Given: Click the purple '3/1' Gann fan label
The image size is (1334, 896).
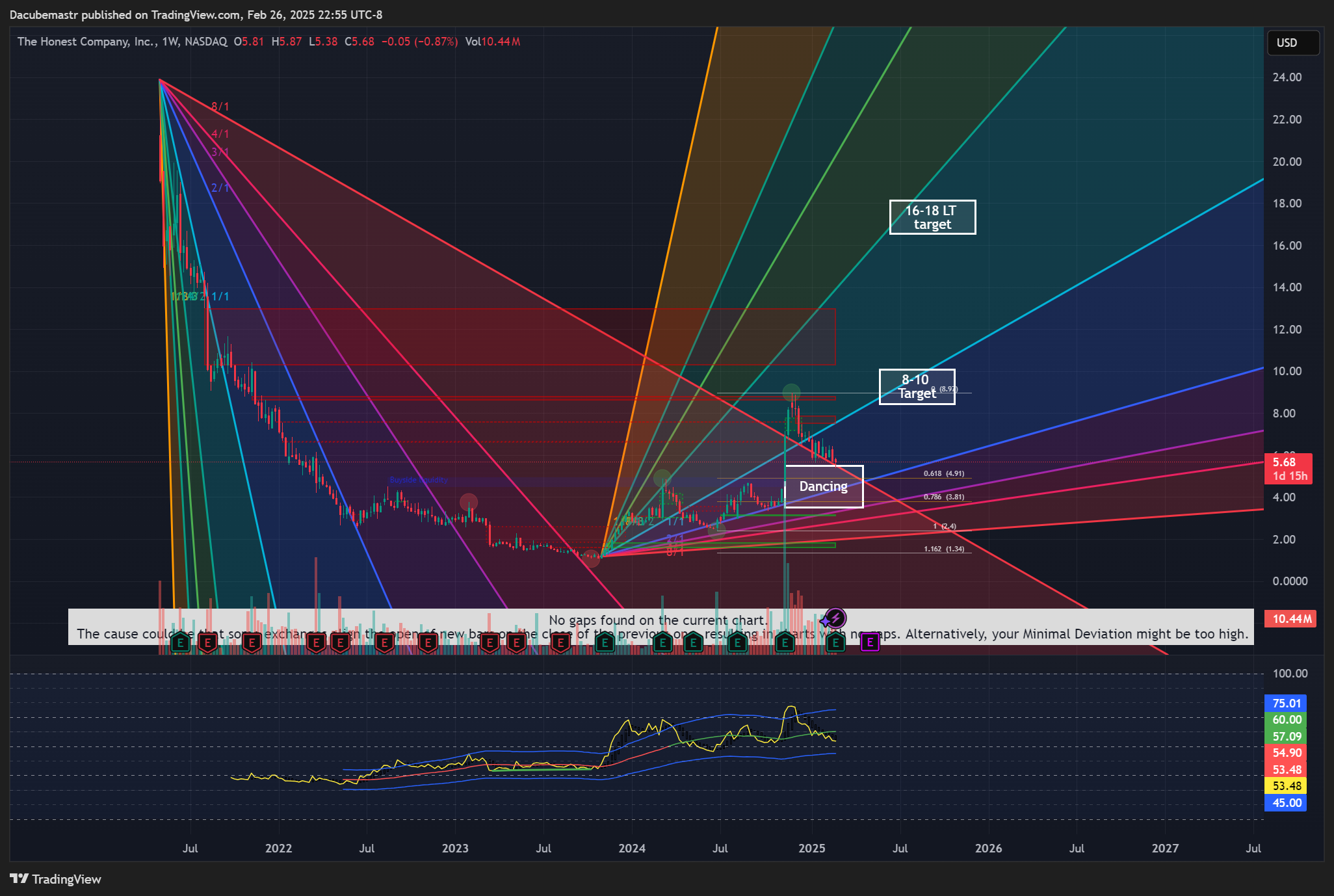Looking at the screenshot, I should click(x=220, y=152).
